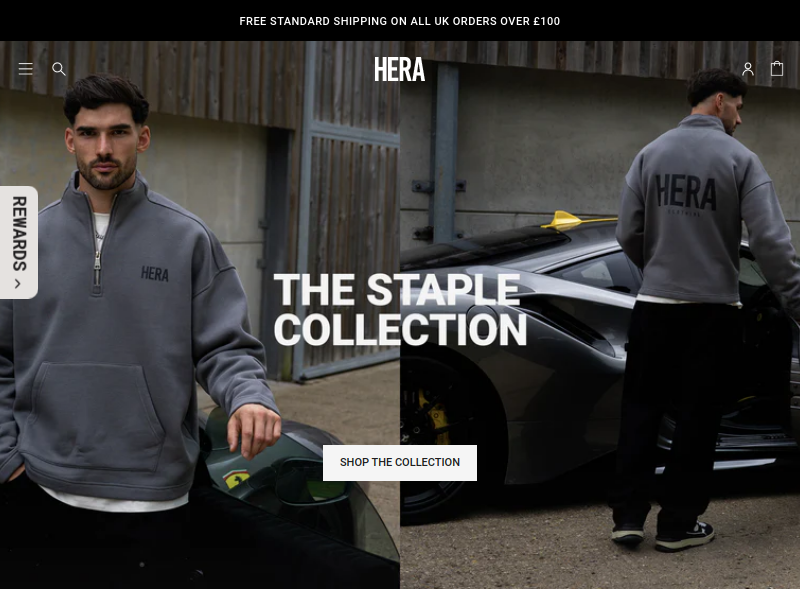800x600 pixels.
Task: Select the right hero image of model's back
Action: pyautogui.click(x=600, y=315)
